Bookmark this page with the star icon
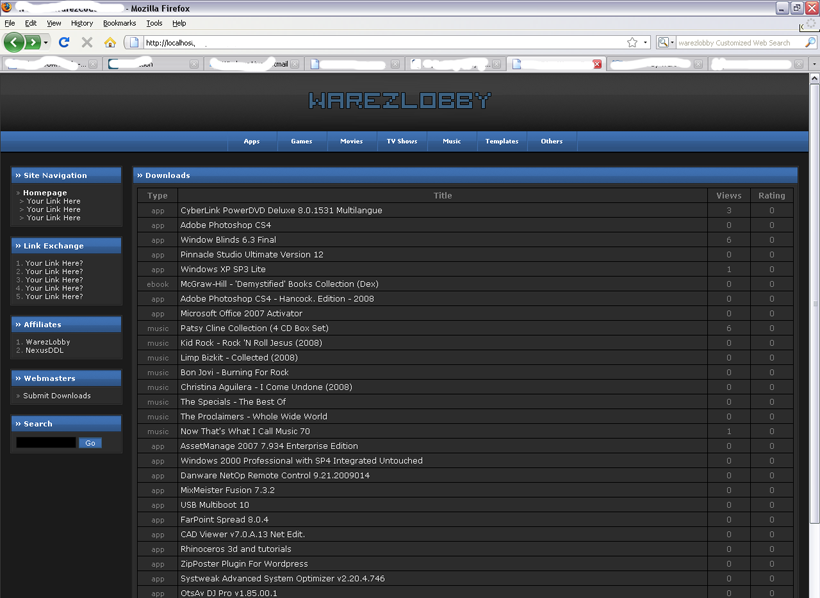 point(632,42)
